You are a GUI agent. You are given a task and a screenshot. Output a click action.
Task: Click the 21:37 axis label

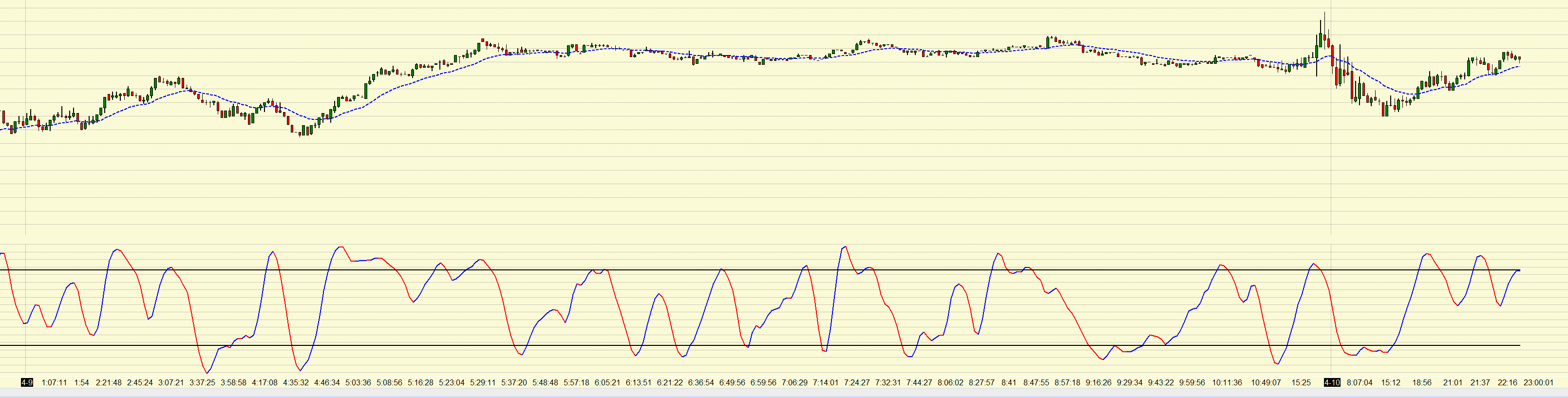tap(1480, 383)
